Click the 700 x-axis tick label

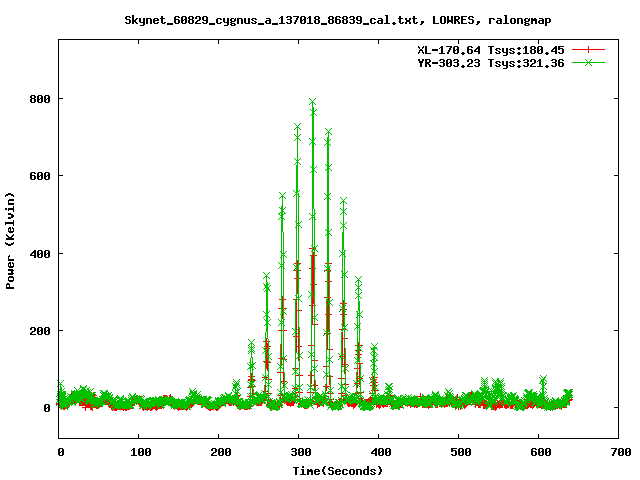click(621, 452)
